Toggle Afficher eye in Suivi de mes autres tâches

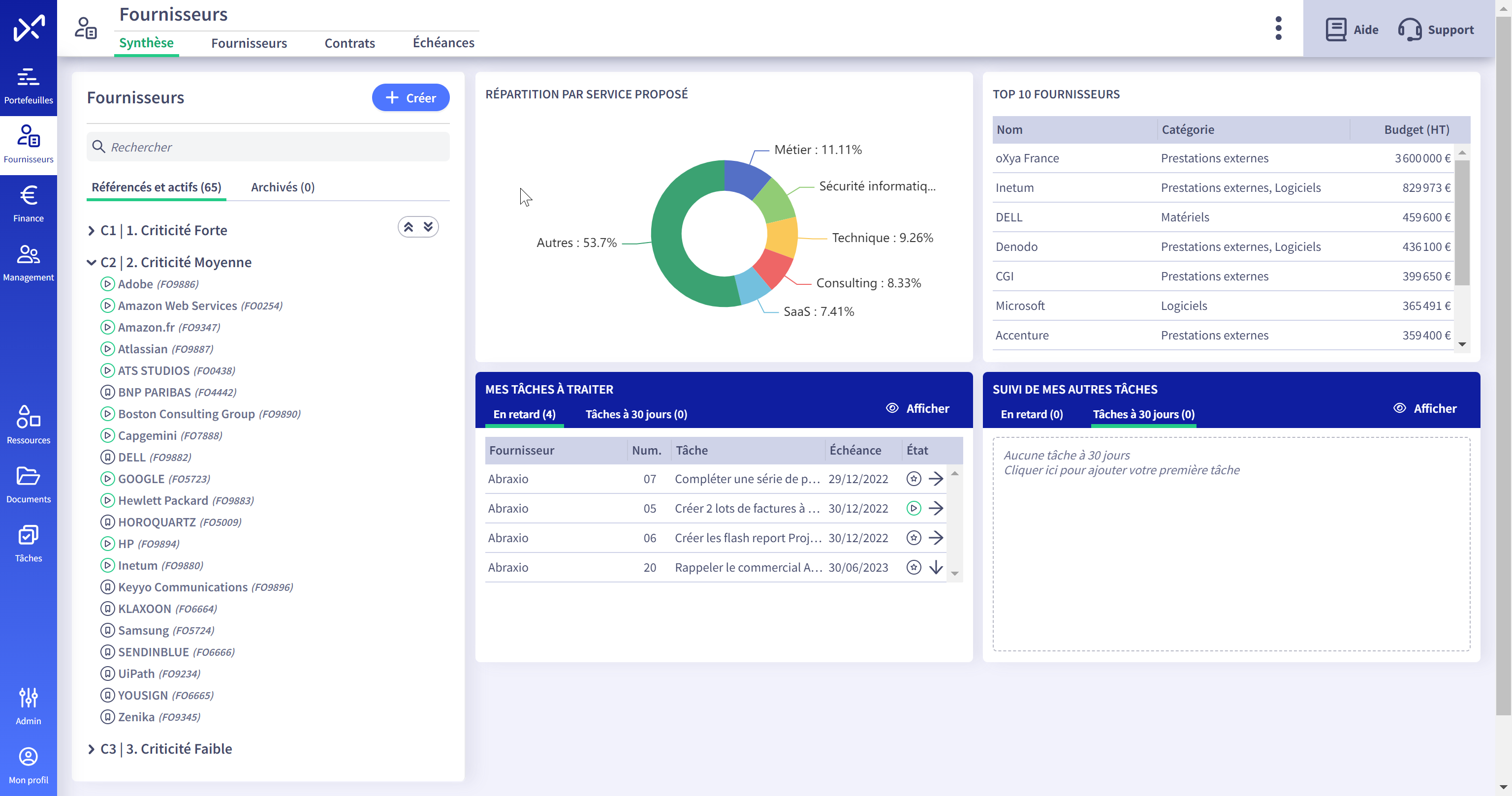[1399, 408]
